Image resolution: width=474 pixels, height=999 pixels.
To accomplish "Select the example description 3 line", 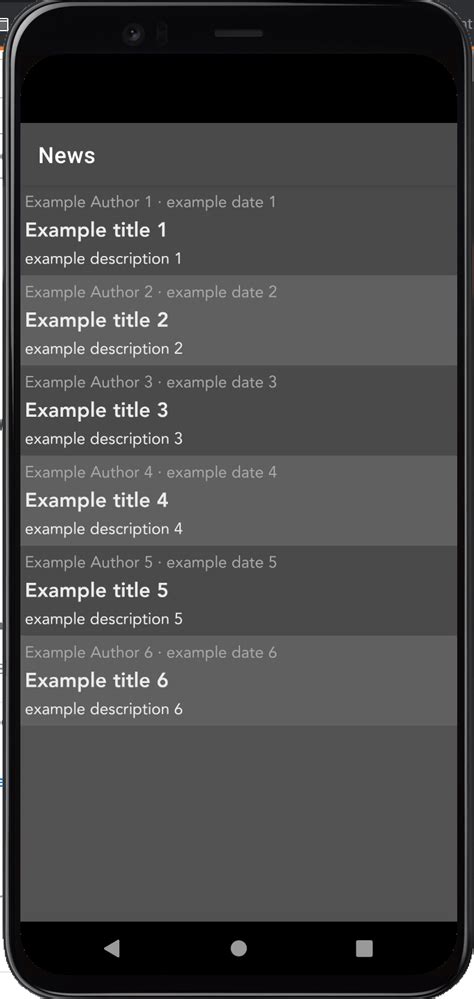I will tap(104, 439).
